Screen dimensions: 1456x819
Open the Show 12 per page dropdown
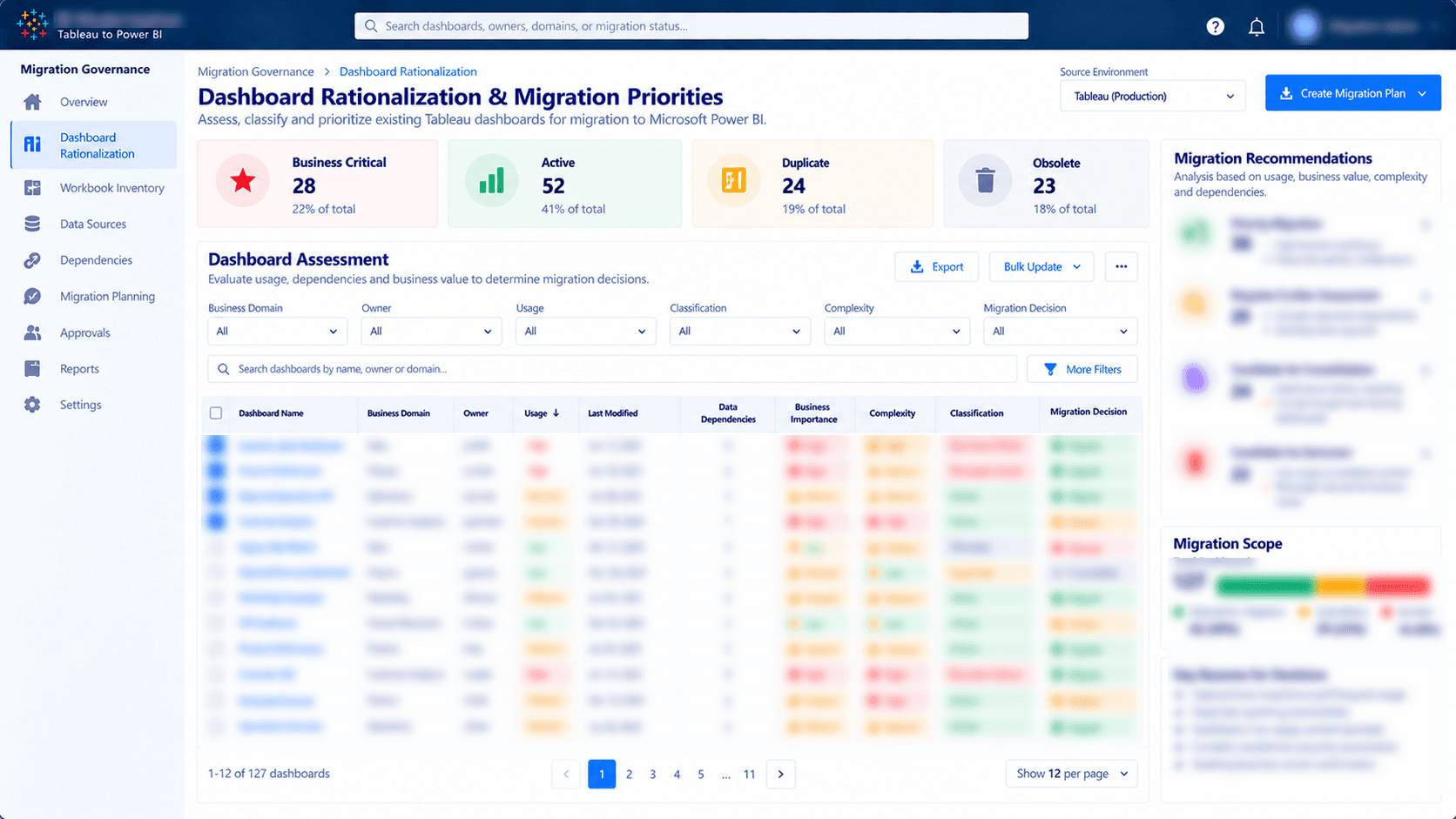click(x=1071, y=774)
